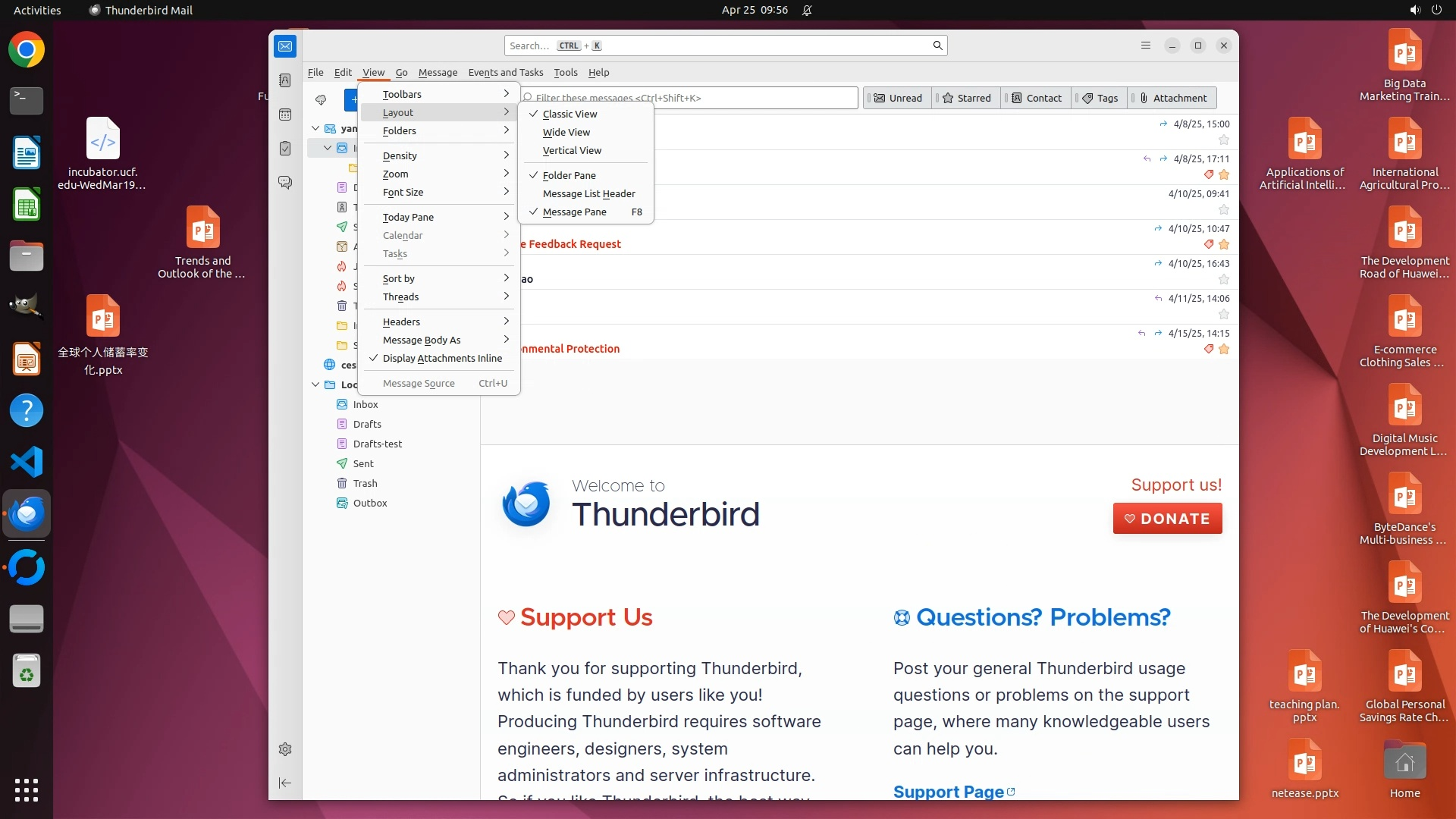Select Vertical View layout

click(572, 151)
